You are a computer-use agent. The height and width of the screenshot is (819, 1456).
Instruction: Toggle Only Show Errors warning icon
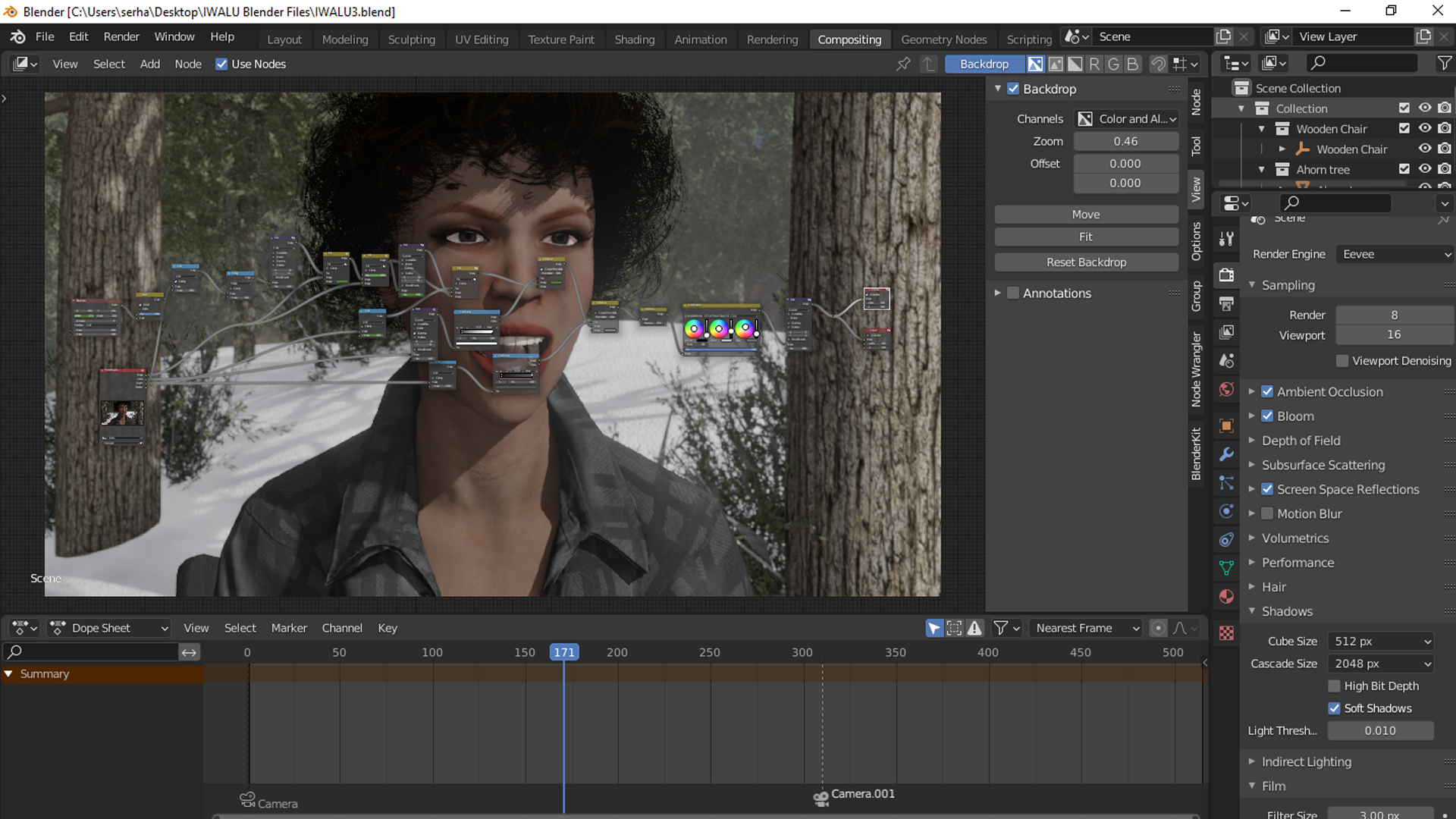pos(974,628)
